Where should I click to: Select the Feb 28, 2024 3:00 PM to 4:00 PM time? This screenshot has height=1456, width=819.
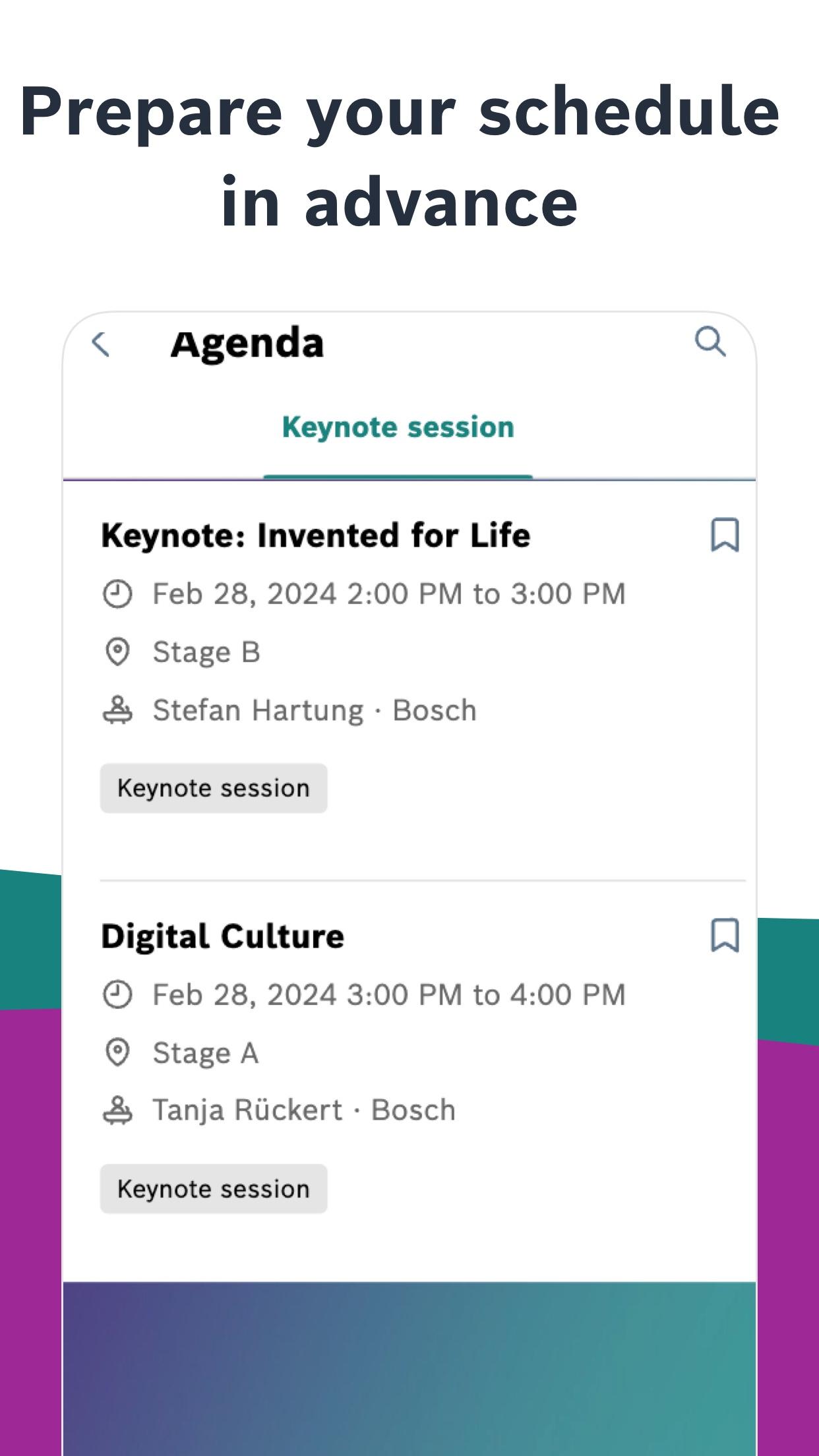click(x=389, y=994)
